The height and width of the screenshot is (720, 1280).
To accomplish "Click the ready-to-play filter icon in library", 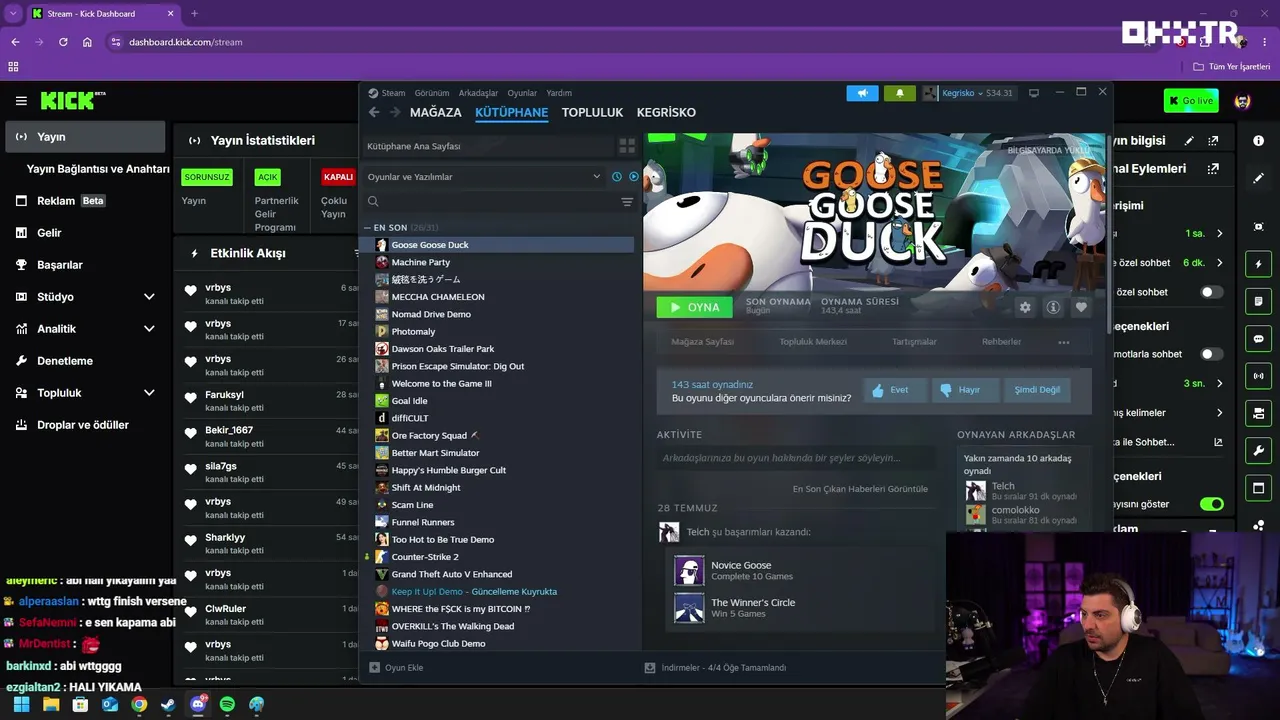I will pyautogui.click(x=633, y=177).
